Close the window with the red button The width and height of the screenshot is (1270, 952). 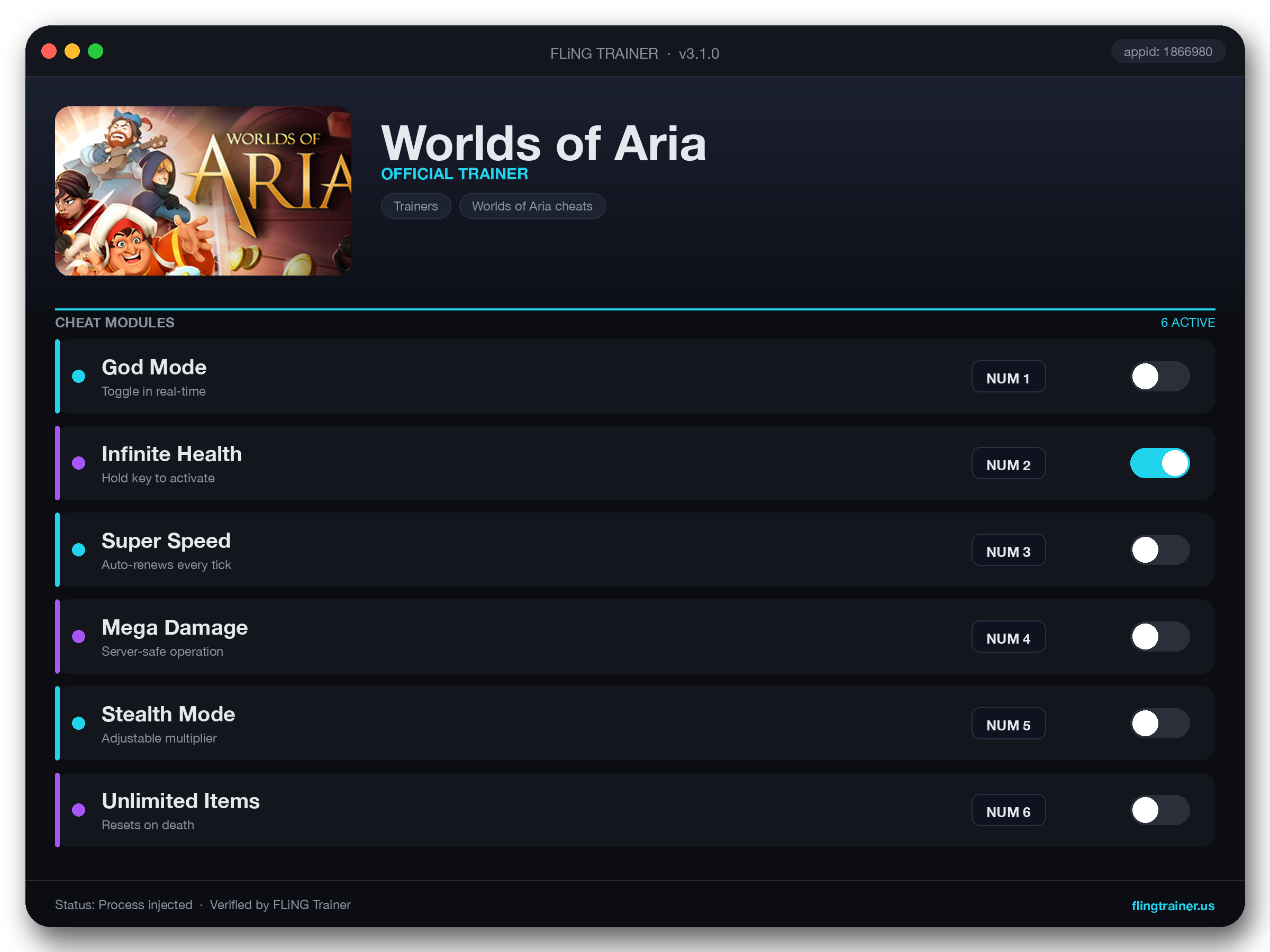[x=49, y=52]
